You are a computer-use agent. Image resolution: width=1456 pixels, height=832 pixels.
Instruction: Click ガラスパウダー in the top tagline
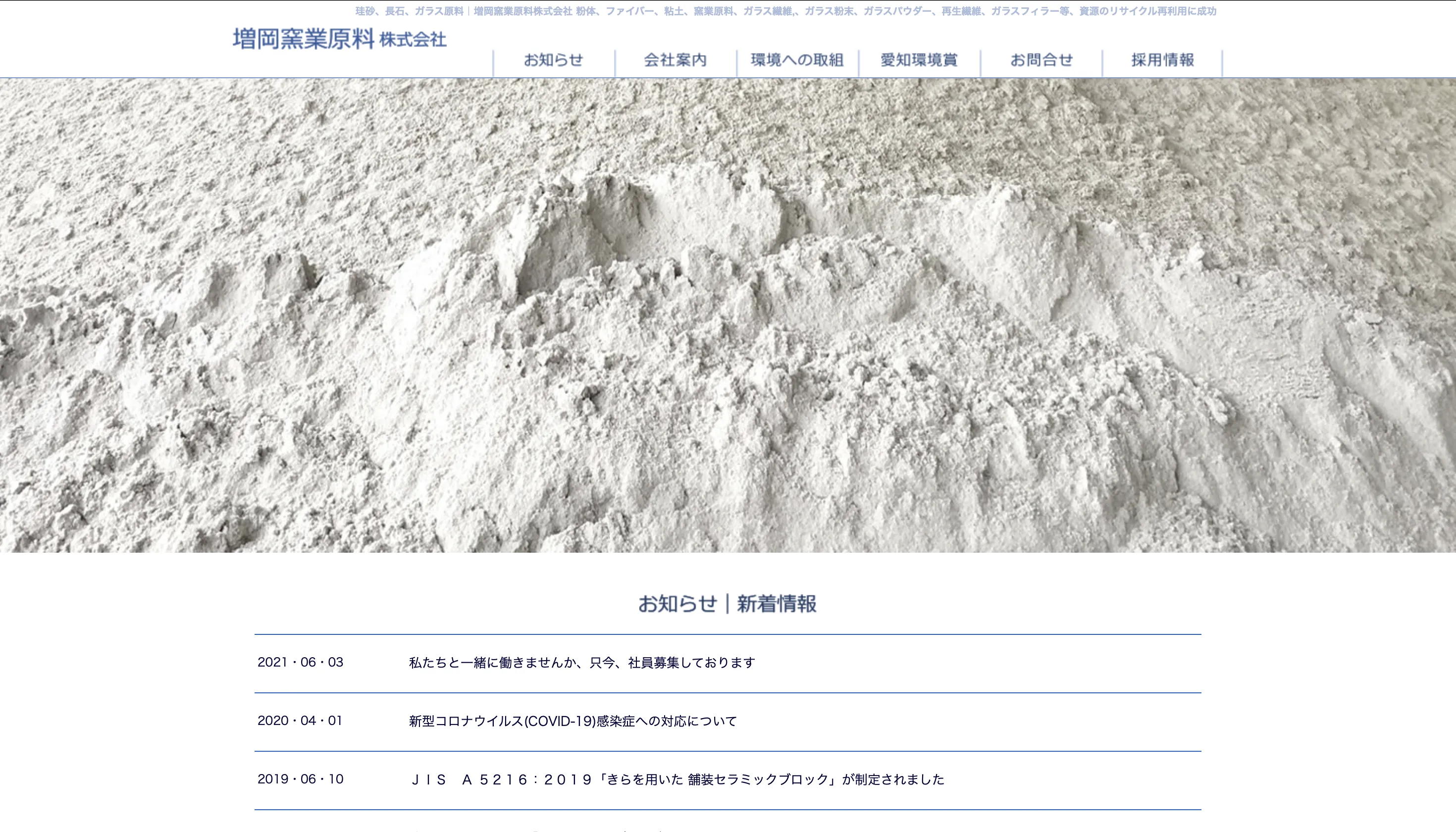pyautogui.click(x=897, y=11)
